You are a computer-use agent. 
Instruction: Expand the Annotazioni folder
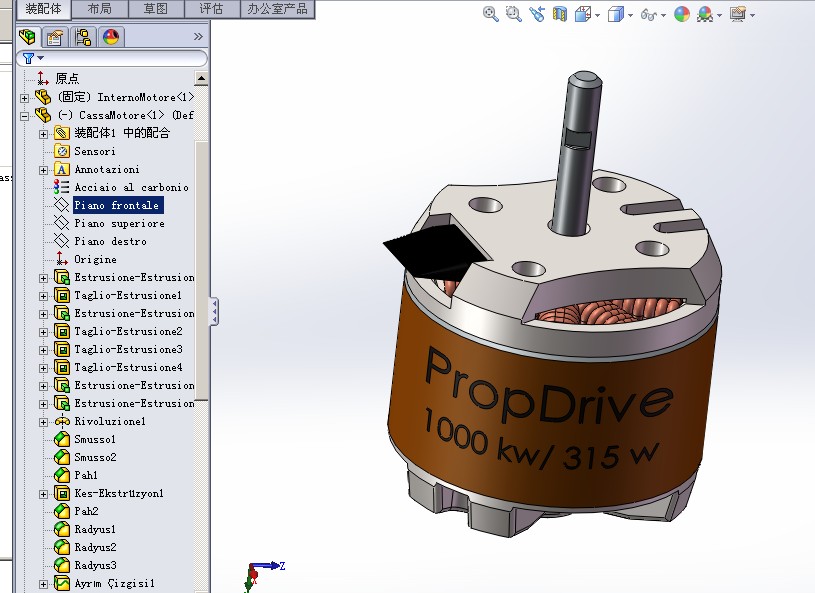(44, 170)
